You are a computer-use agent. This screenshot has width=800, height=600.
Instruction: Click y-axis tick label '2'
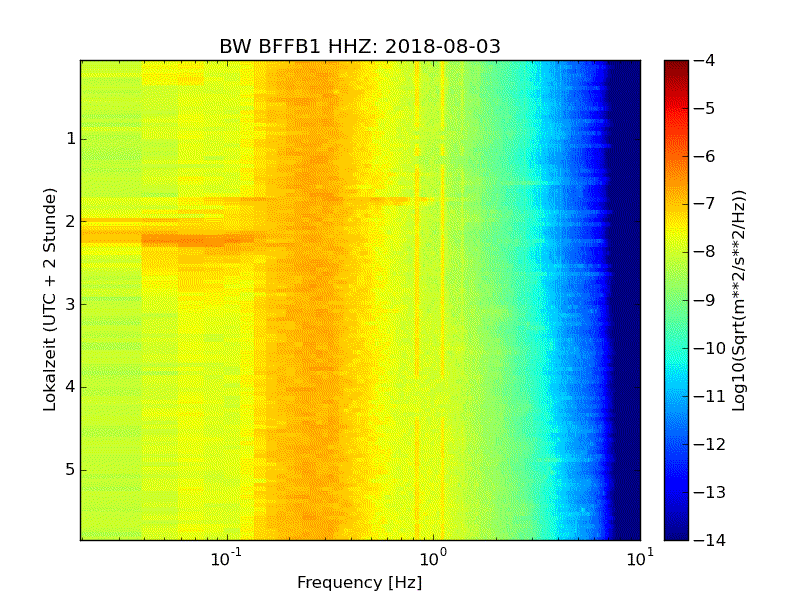(71, 221)
